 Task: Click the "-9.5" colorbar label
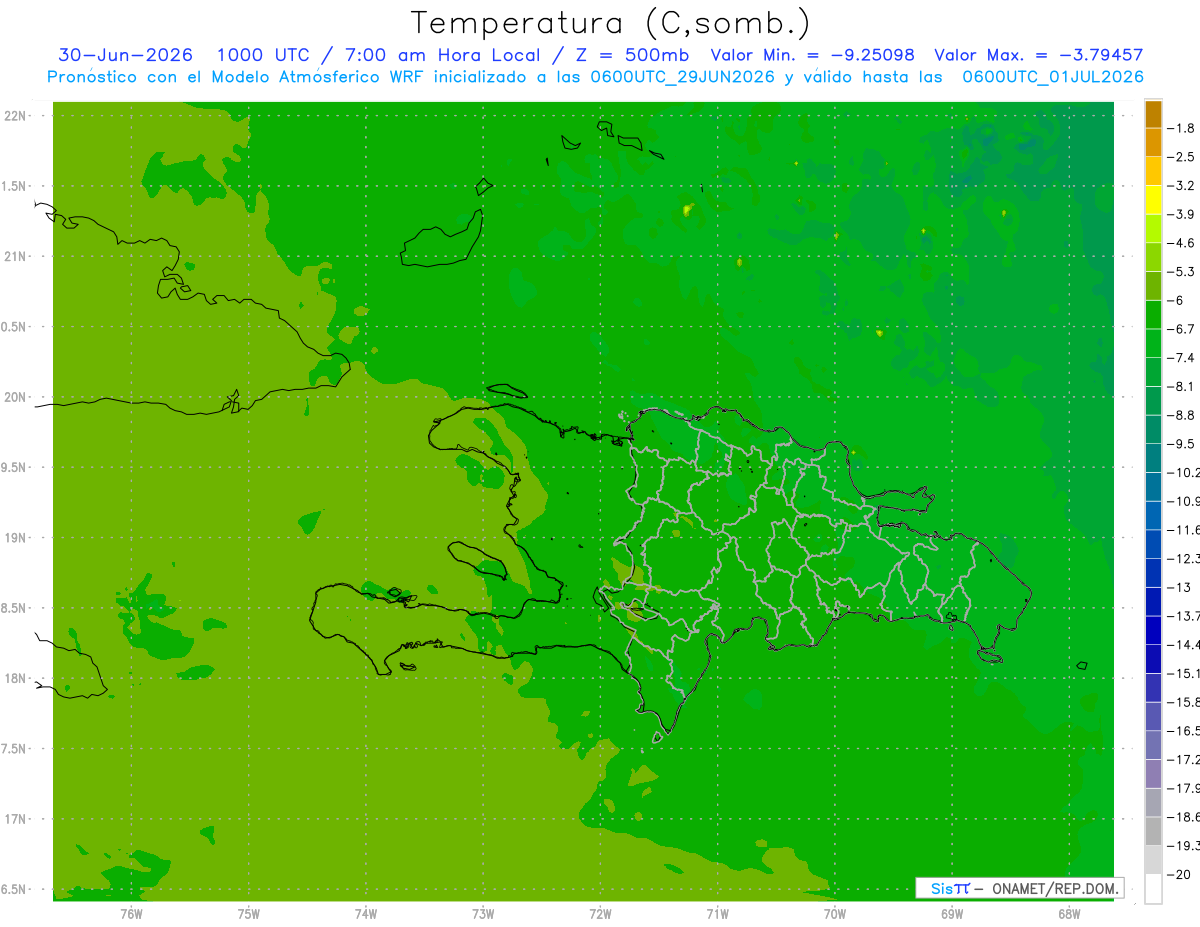pos(1181,444)
